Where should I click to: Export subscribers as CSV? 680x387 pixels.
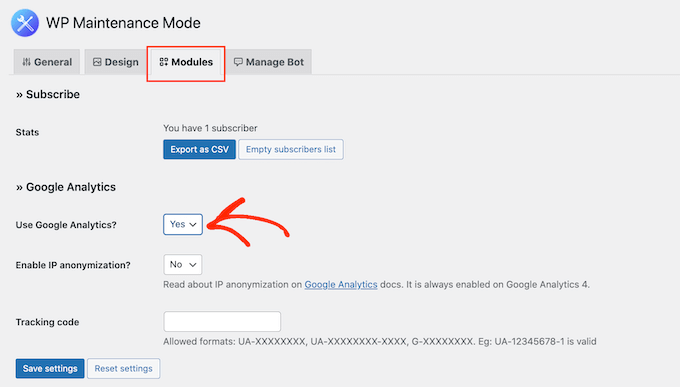[x=199, y=149]
